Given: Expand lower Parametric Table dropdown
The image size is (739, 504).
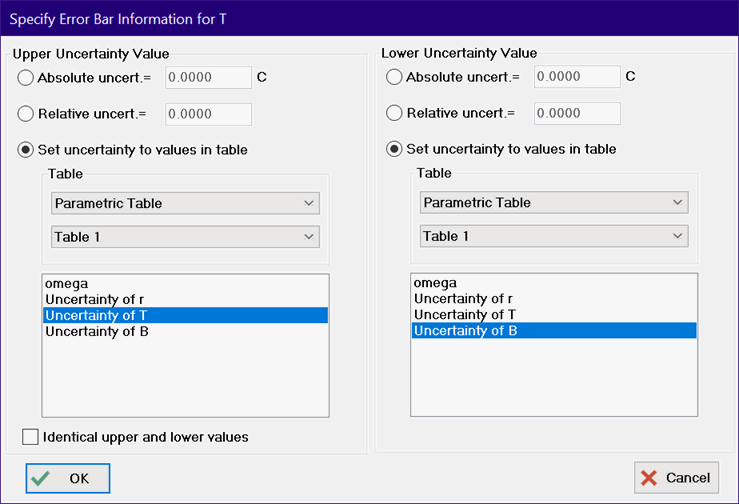Looking at the screenshot, I should tap(554, 203).
